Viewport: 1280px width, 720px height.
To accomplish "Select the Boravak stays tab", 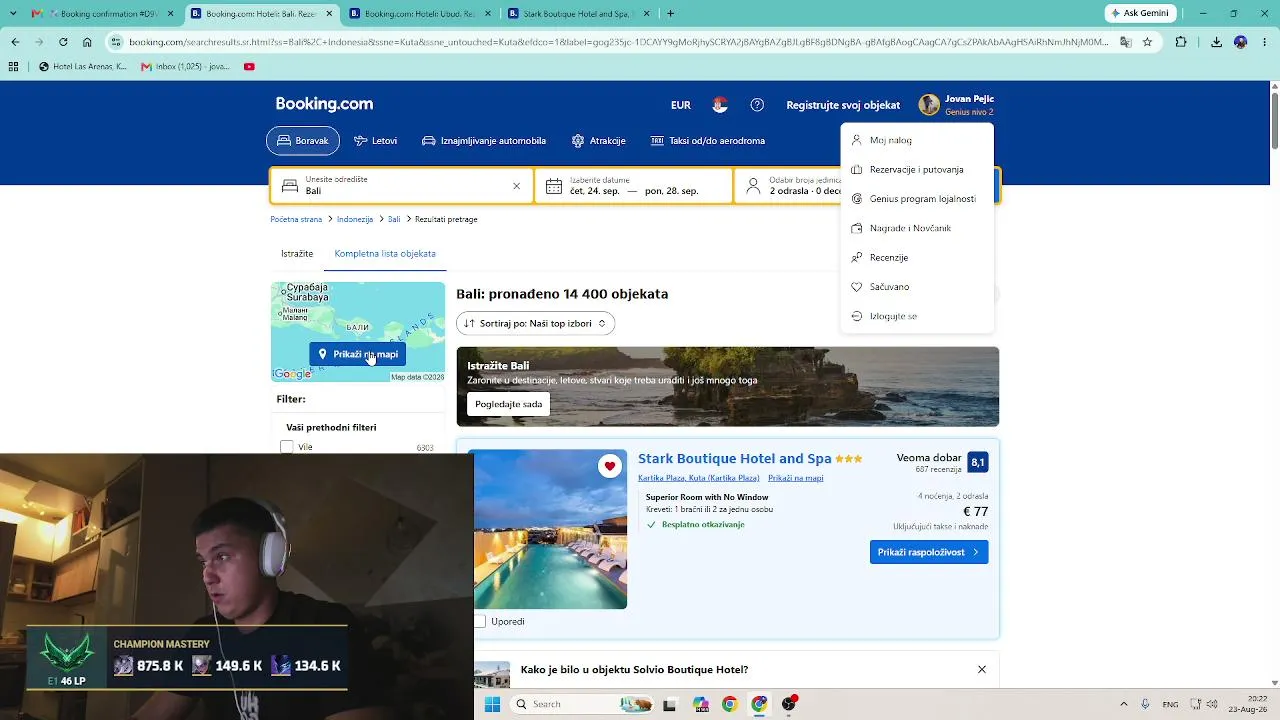I will pos(303,141).
